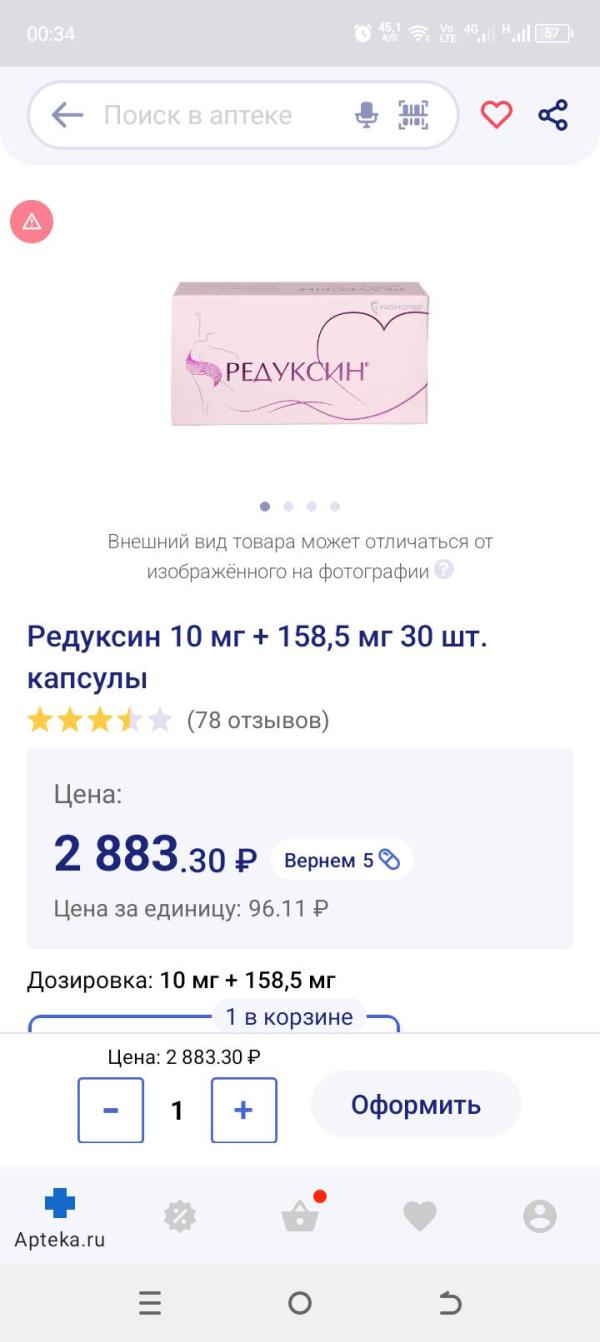Open the favorites heart tab in bottom bar

420,1216
